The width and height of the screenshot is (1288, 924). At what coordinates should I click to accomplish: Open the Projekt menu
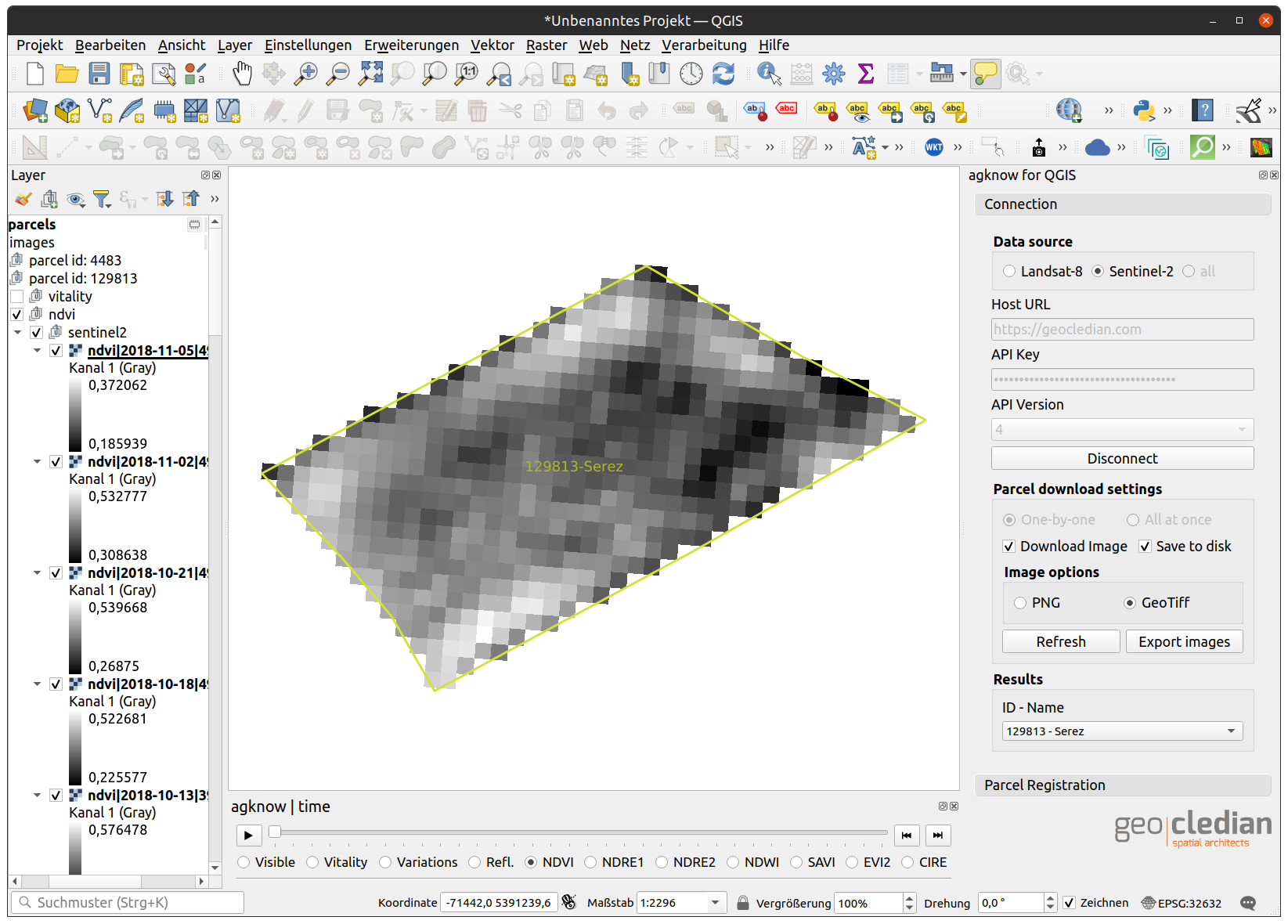coord(39,45)
